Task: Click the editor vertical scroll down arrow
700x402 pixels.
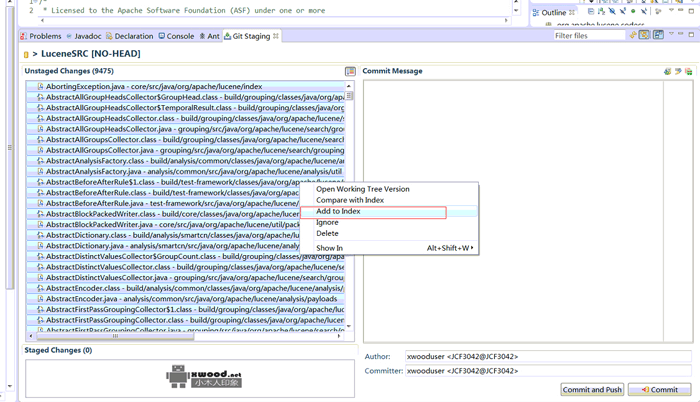Action: 516,11
